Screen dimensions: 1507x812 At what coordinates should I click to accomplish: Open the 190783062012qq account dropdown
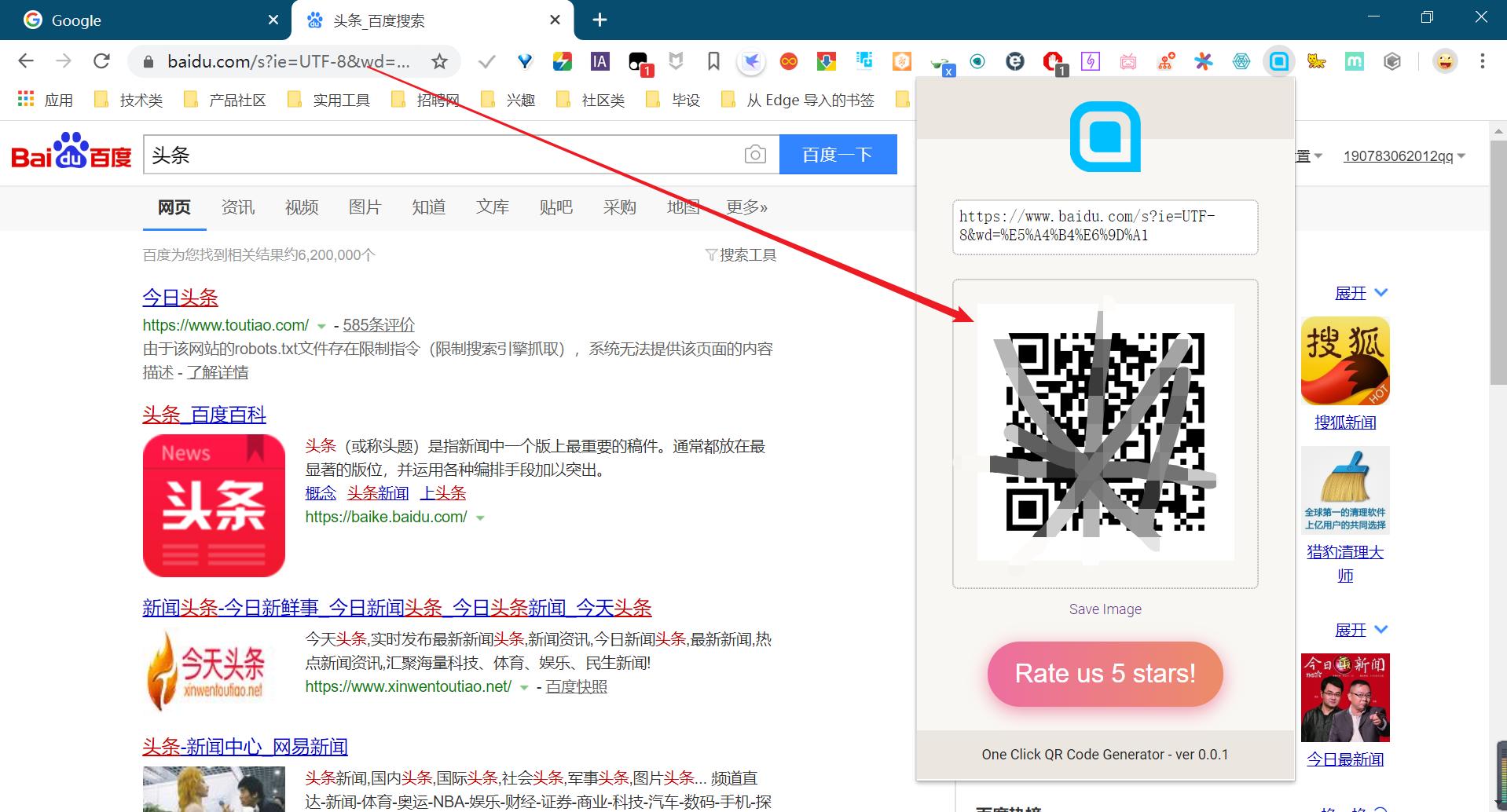pos(1403,155)
